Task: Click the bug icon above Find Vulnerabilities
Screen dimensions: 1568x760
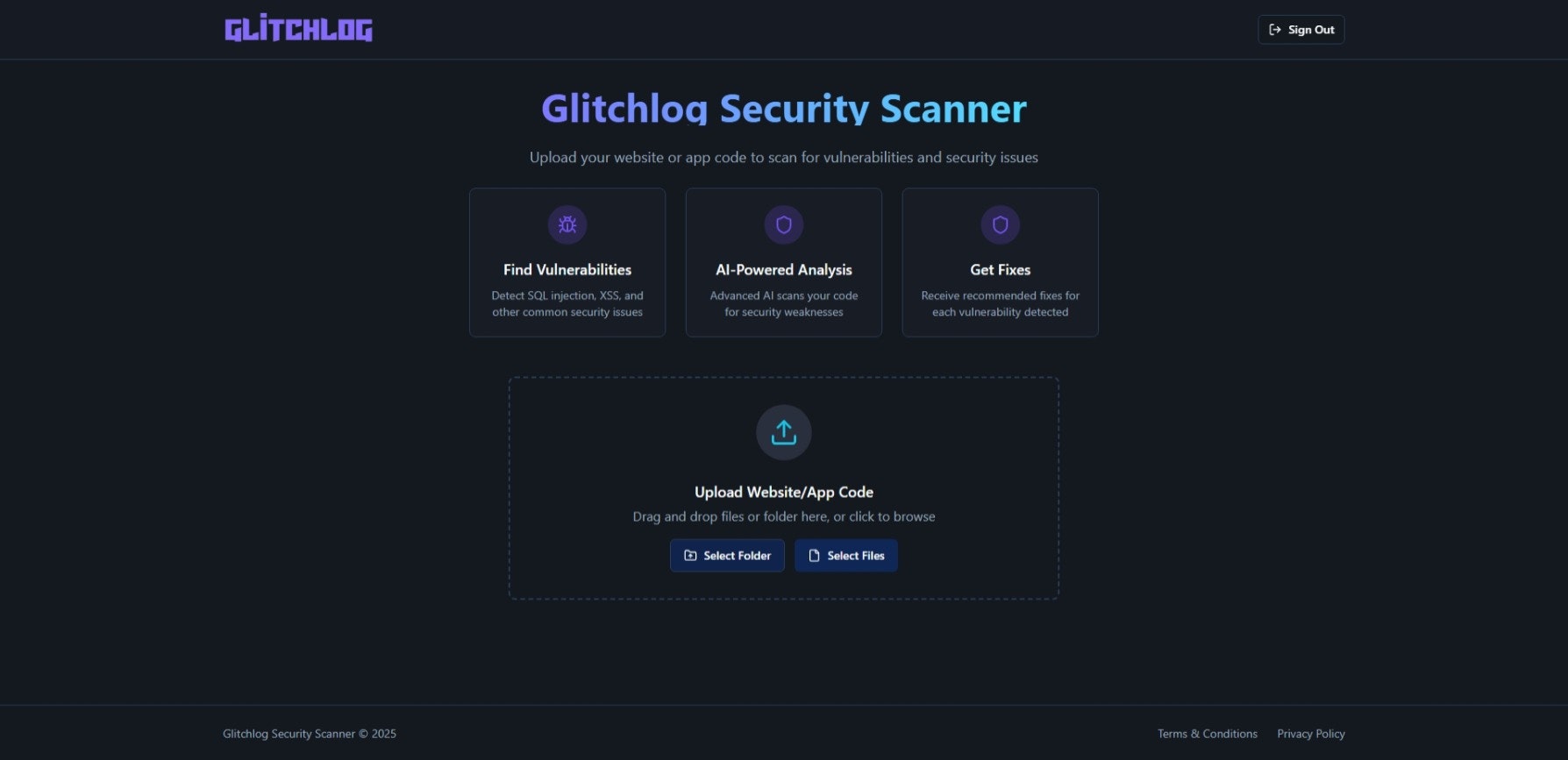Action: pyautogui.click(x=567, y=224)
